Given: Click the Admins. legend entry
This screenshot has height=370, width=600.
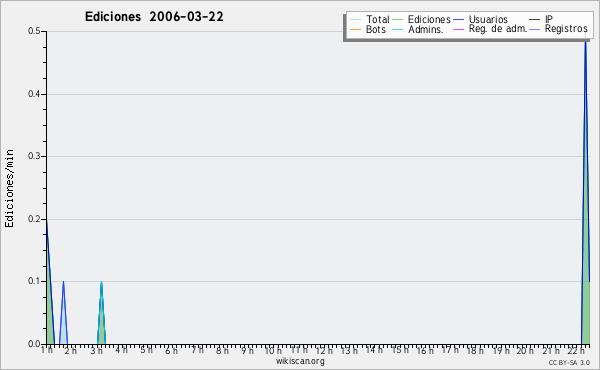Looking at the screenshot, I should coord(417,29).
